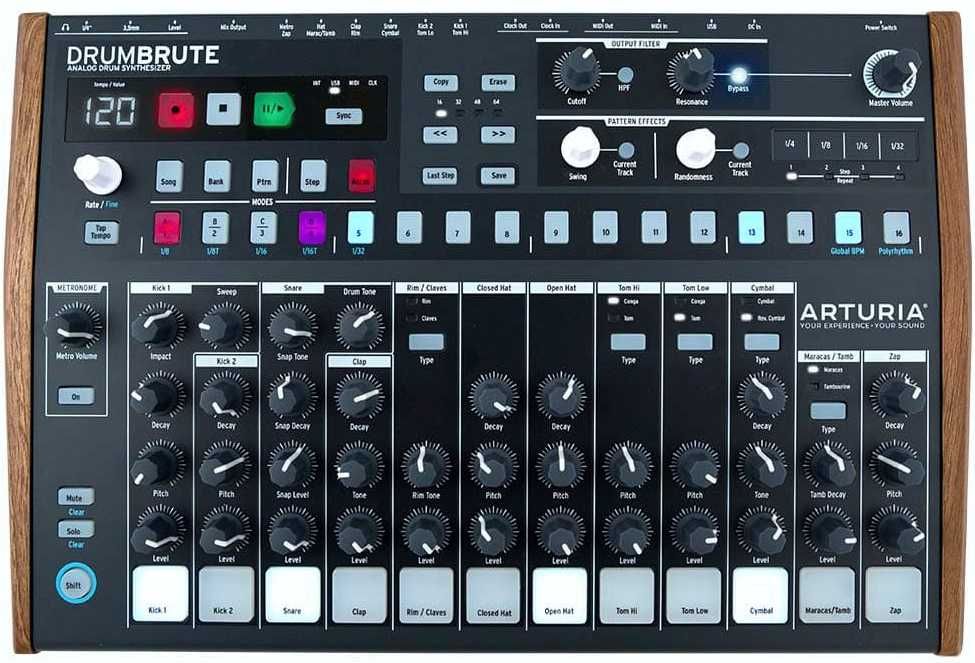Hit the Kick 2 pad
Image resolution: width=975 pixels, height=663 pixels.
(x=226, y=594)
